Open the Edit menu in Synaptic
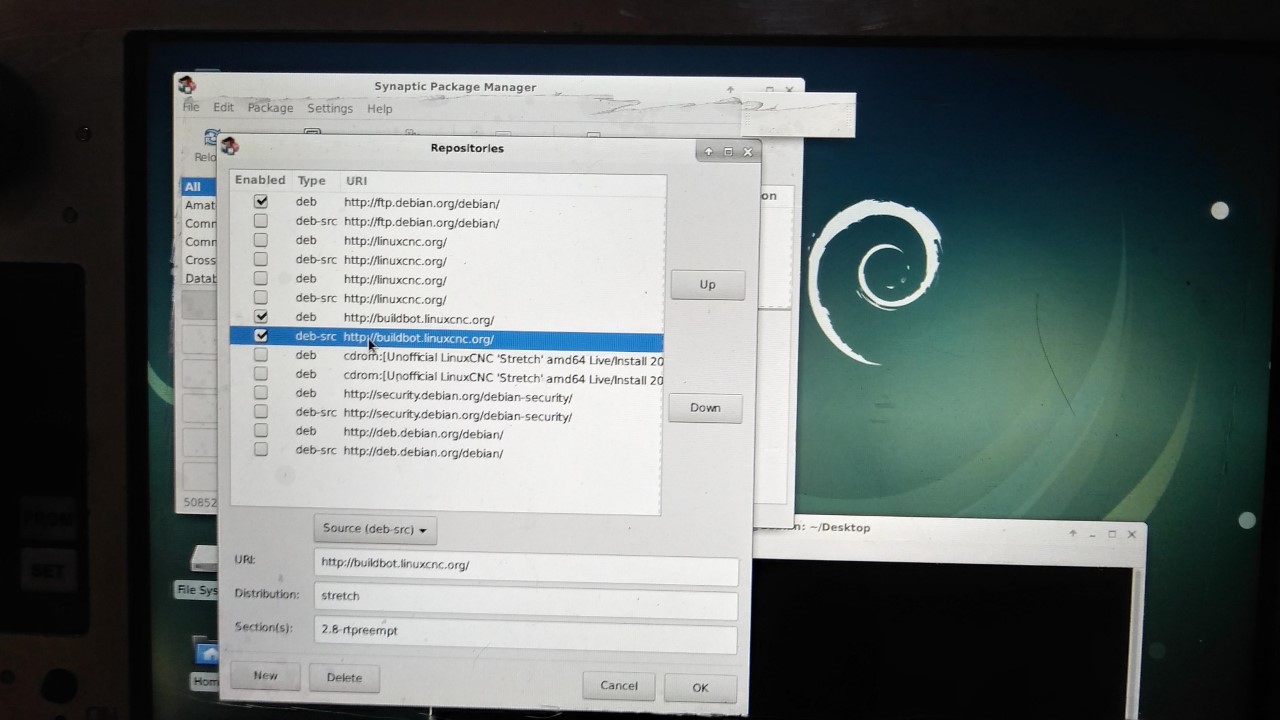This screenshot has height=720, width=1280. coord(223,107)
